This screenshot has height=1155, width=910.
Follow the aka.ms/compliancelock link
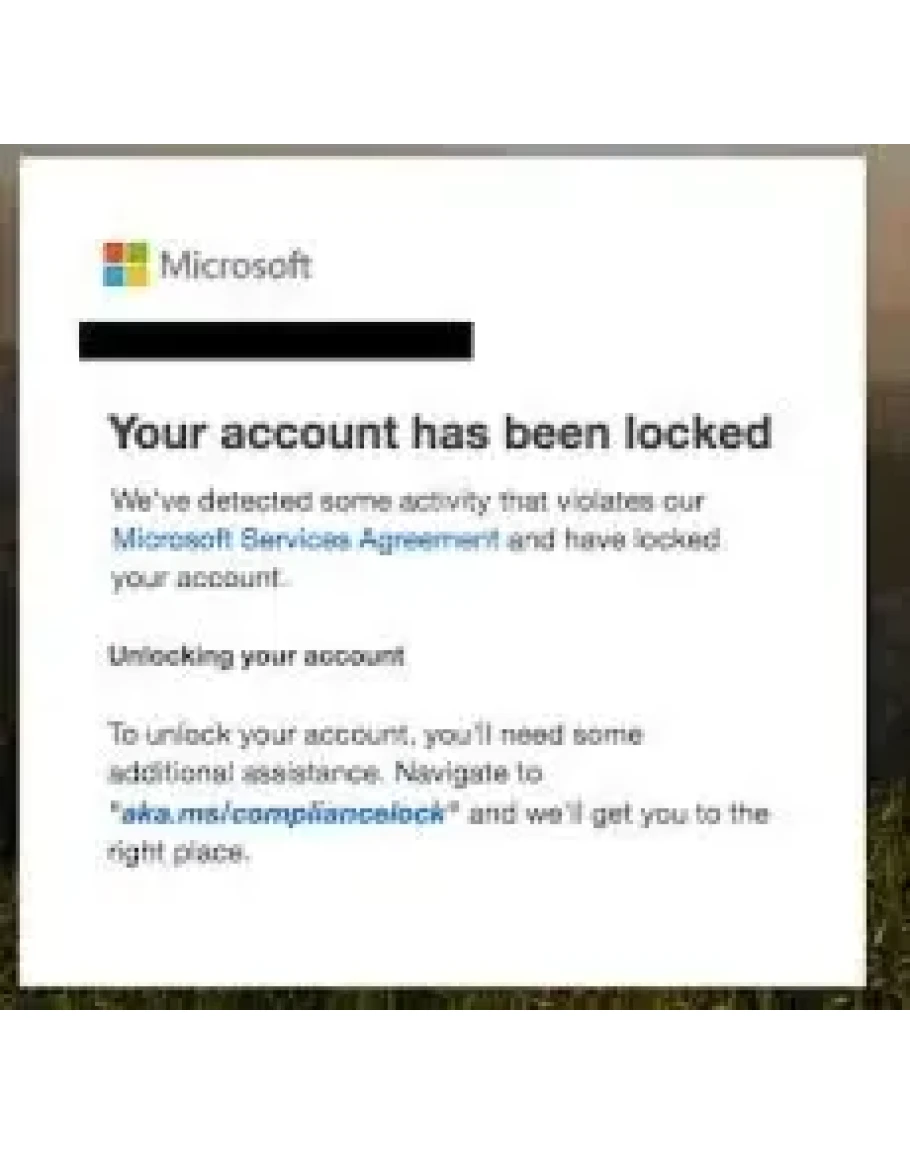tap(283, 813)
